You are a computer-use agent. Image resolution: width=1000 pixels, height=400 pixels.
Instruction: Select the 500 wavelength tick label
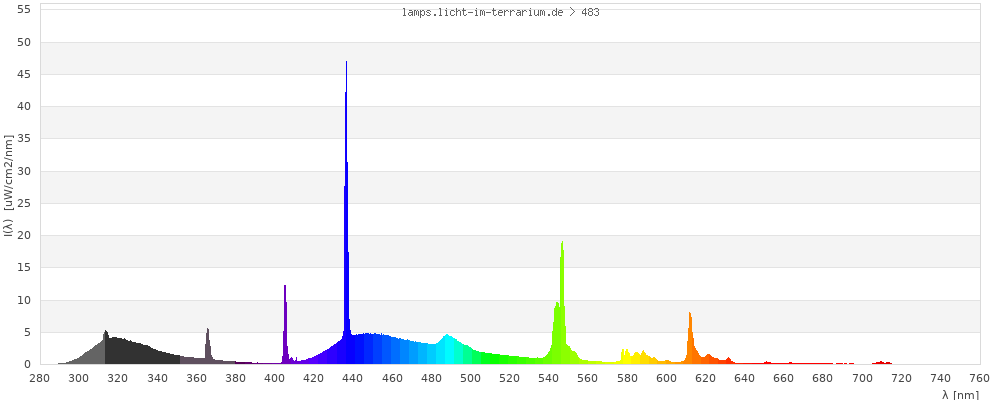tap(471, 378)
